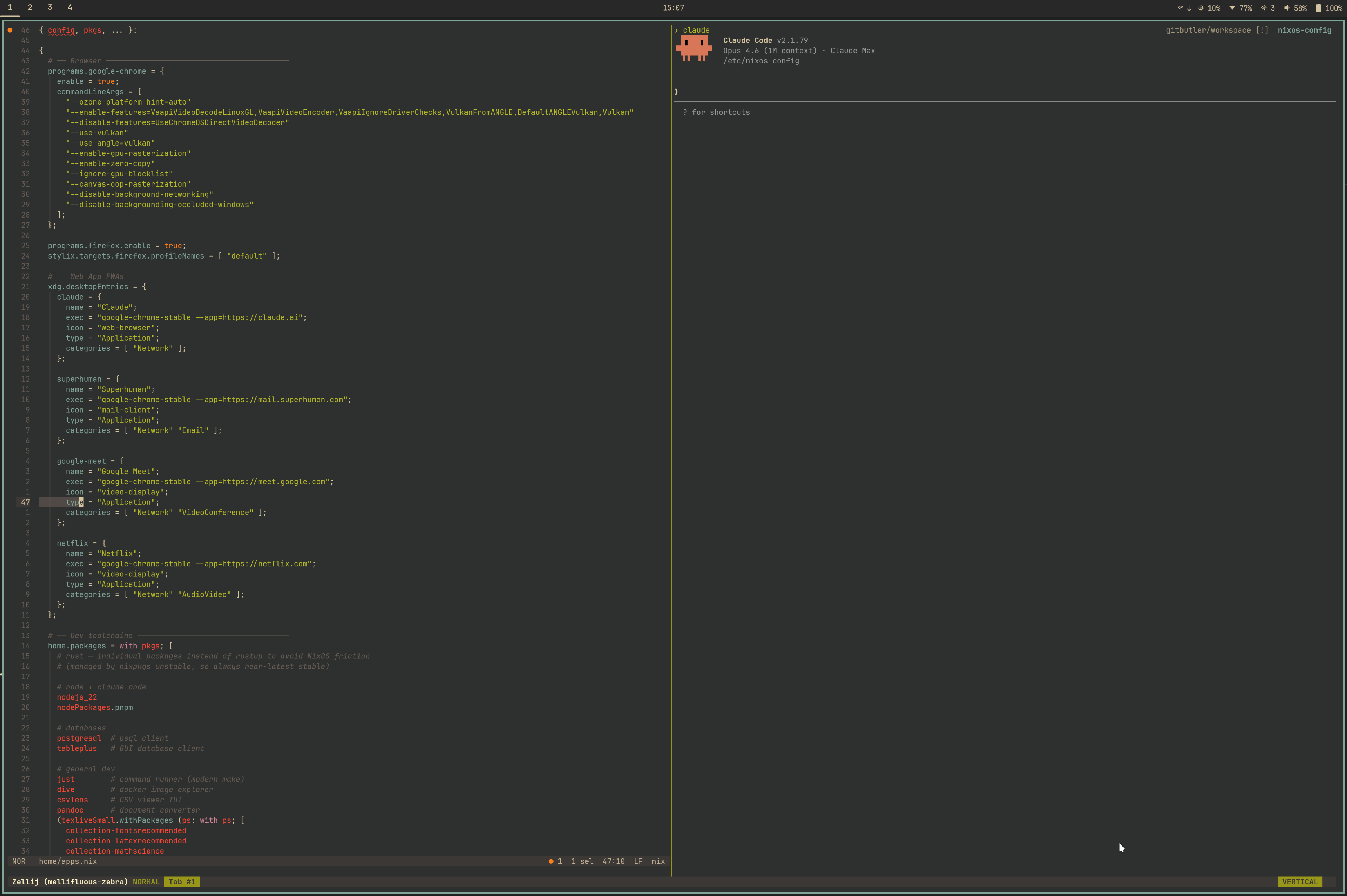This screenshot has width=1347, height=896.
Task: Click the '? for shortcuts' hint text
Action: point(716,112)
